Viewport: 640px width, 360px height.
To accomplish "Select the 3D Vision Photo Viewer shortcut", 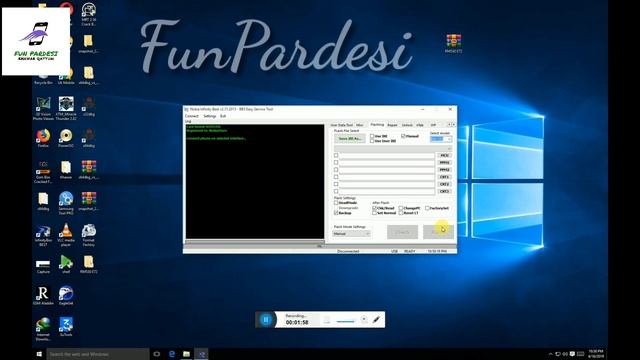I will [x=43, y=109].
